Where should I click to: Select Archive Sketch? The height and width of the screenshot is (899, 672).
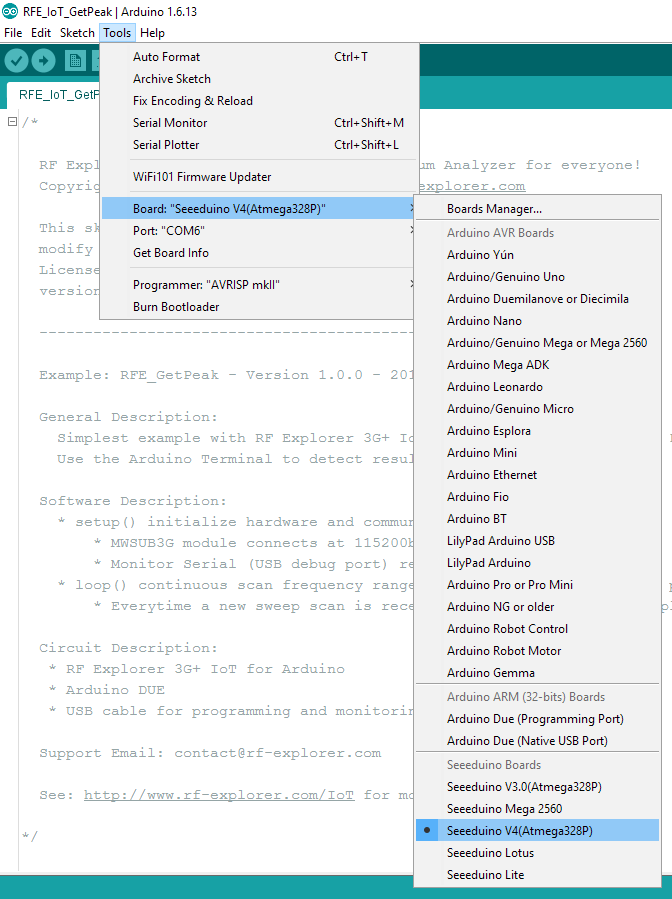(257, 79)
